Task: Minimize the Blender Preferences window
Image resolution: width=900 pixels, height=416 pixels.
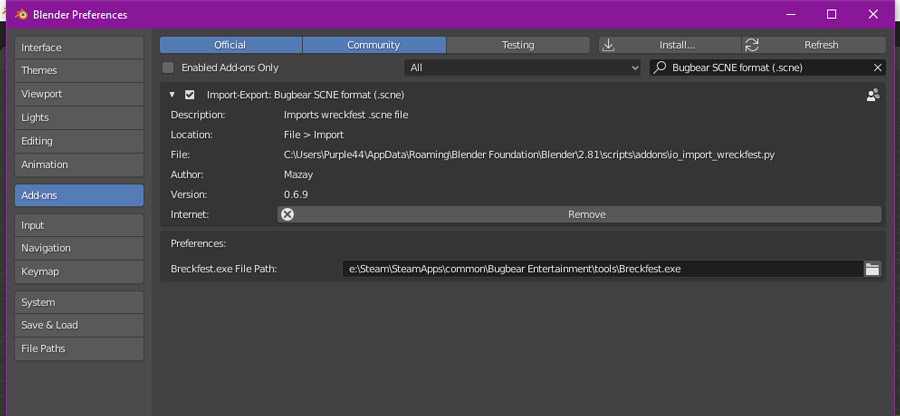Action: [790, 14]
